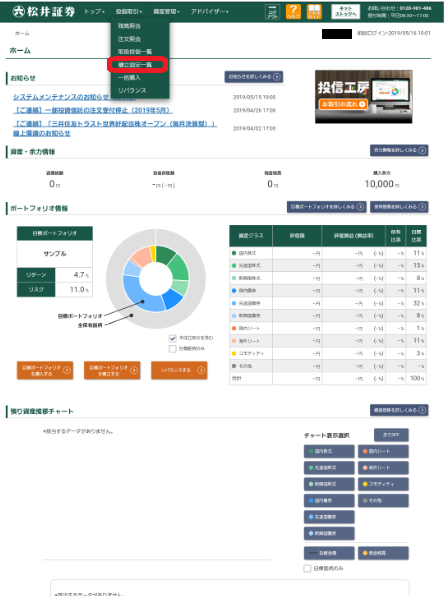
Task: Click お取引の流れ arrow on 投信工房 banner
Action: (362, 104)
